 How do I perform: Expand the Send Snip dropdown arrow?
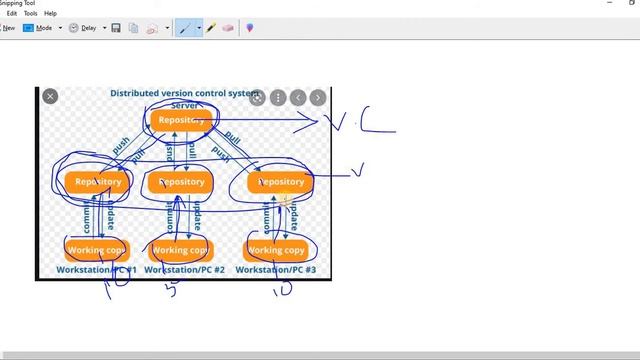tap(167, 28)
